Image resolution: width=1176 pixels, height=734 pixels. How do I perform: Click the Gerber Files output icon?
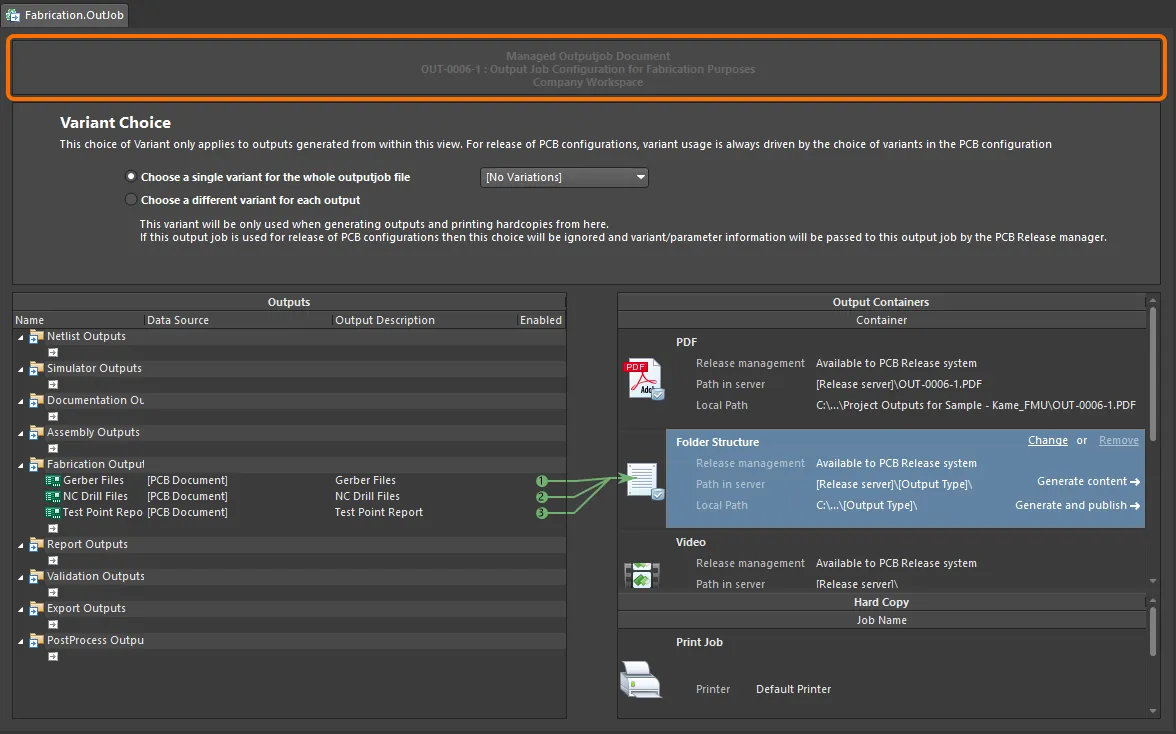[53, 481]
